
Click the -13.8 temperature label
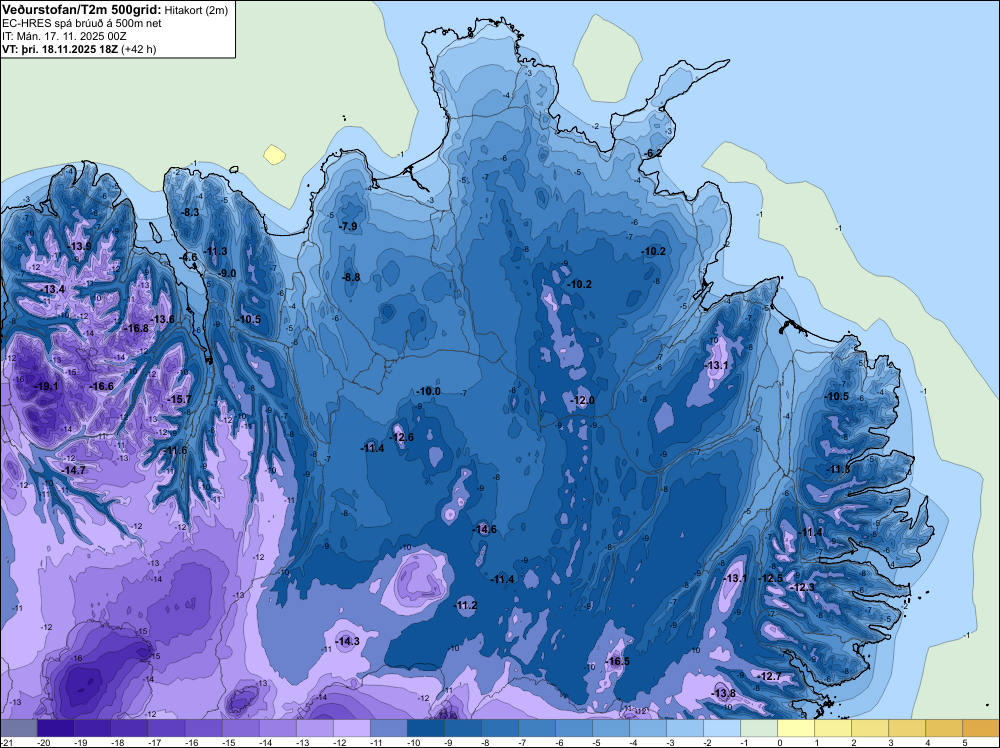723,693
